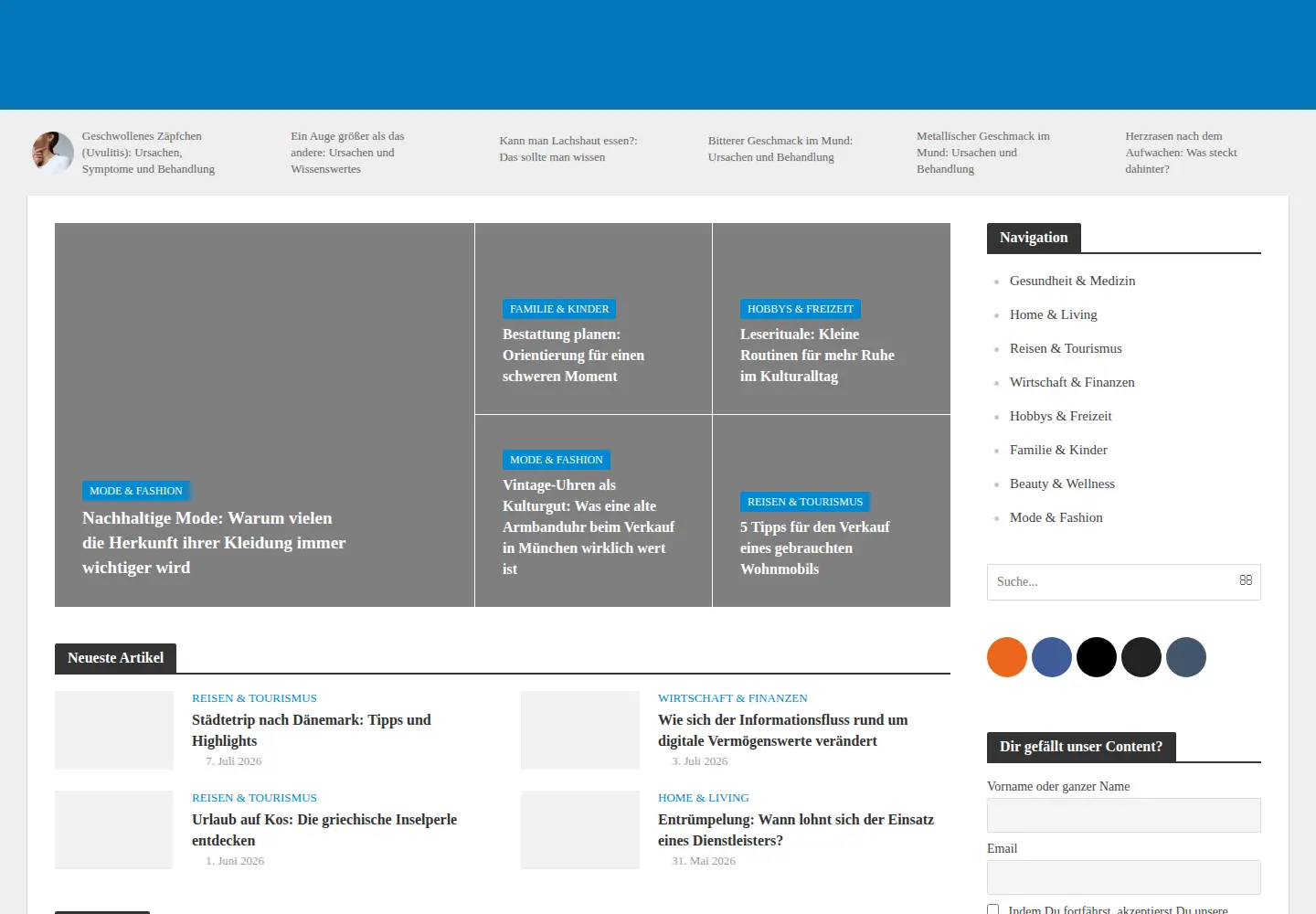Open 'Herzrasen nach dem Aufwachen' article
Screen dimensions: 1316x914
coord(1182,153)
